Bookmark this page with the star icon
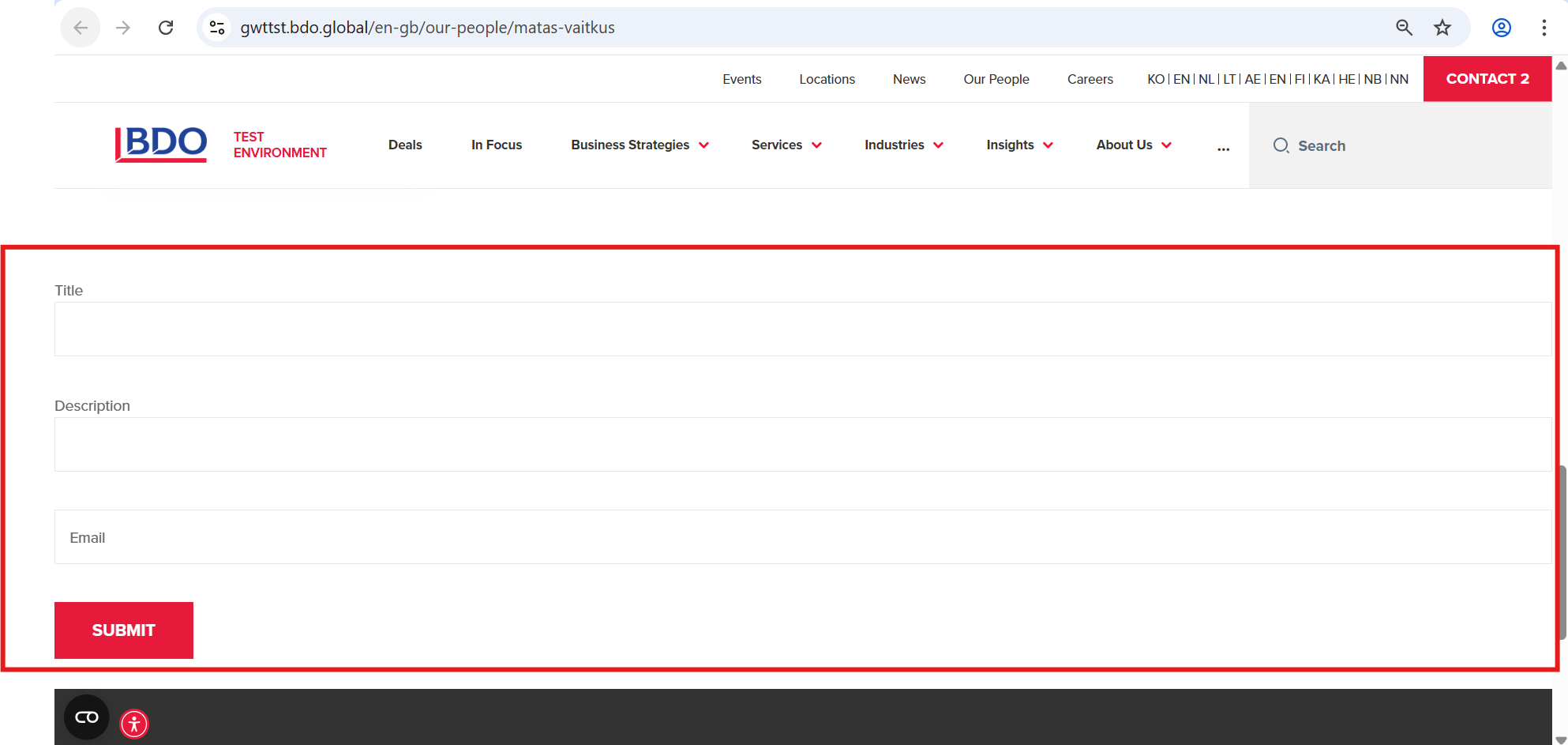 point(1442,28)
